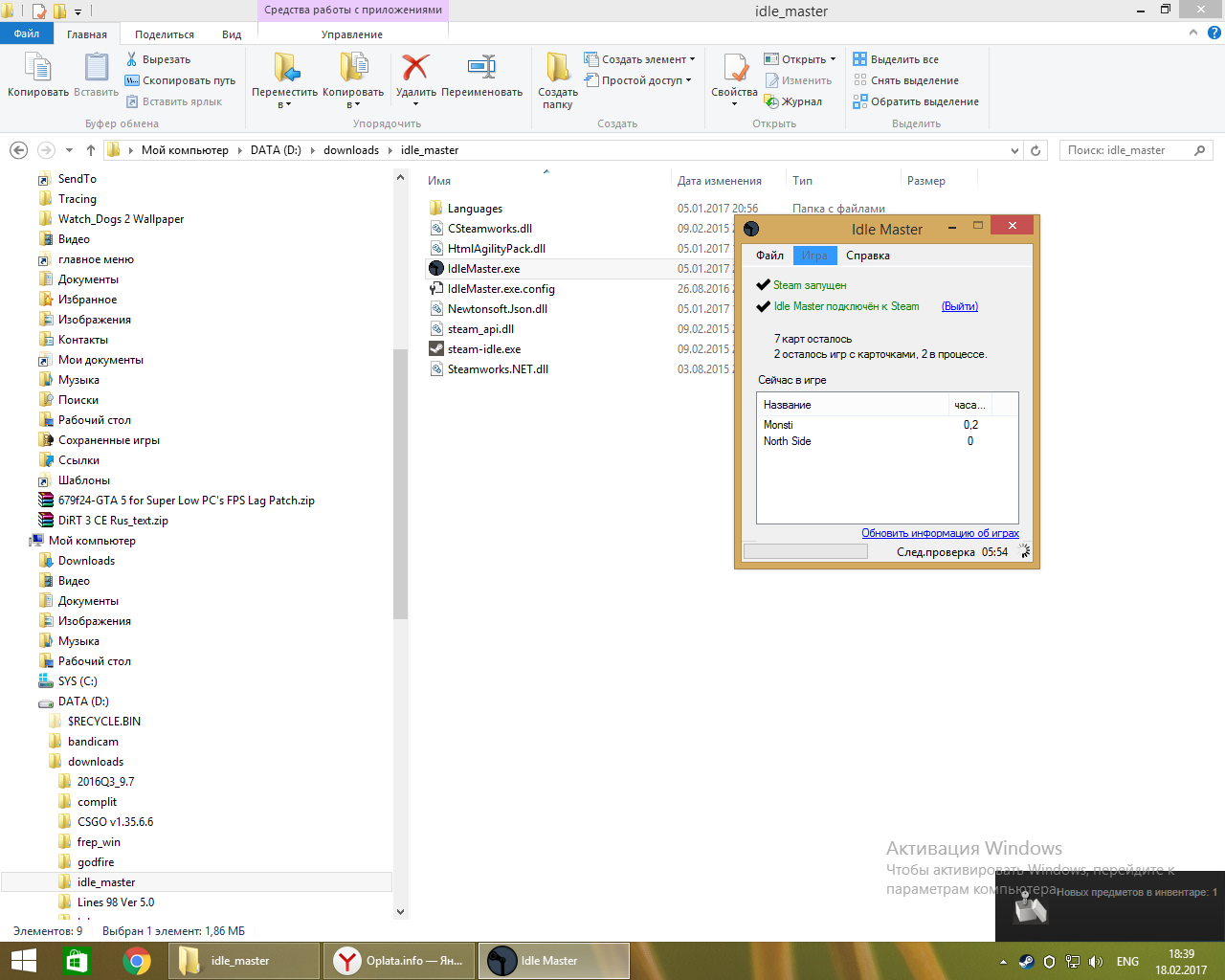Viewport: 1225px width, 980px height.
Task: Click downloads in the address breadcrumb
Action: pos(351,150)
